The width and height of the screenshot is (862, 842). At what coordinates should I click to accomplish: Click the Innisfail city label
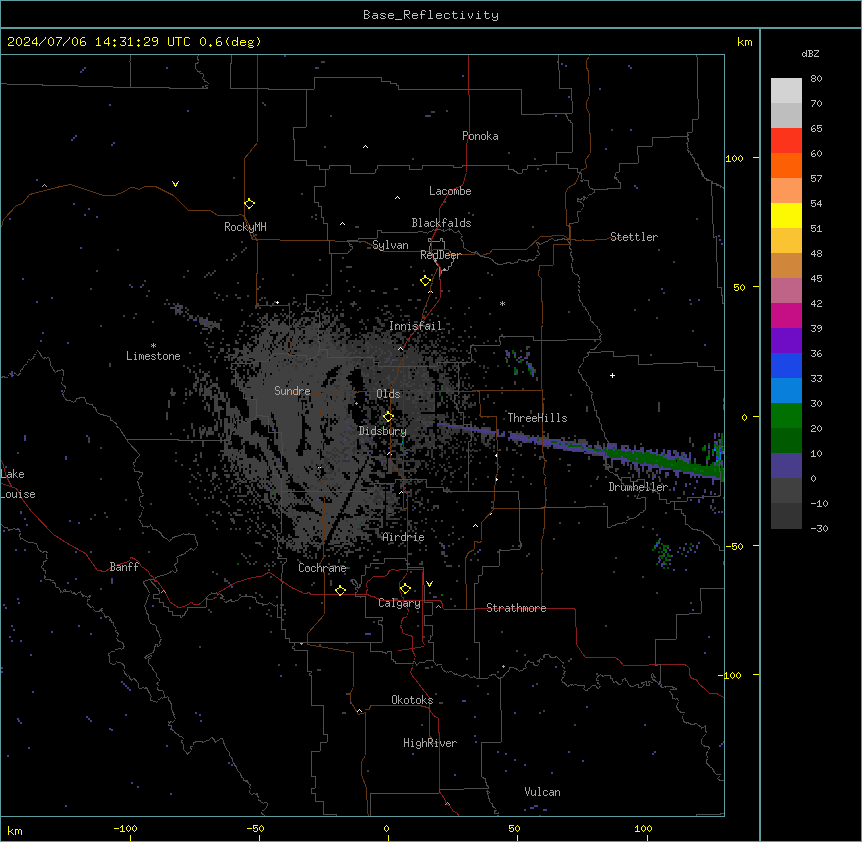point(415,326)
